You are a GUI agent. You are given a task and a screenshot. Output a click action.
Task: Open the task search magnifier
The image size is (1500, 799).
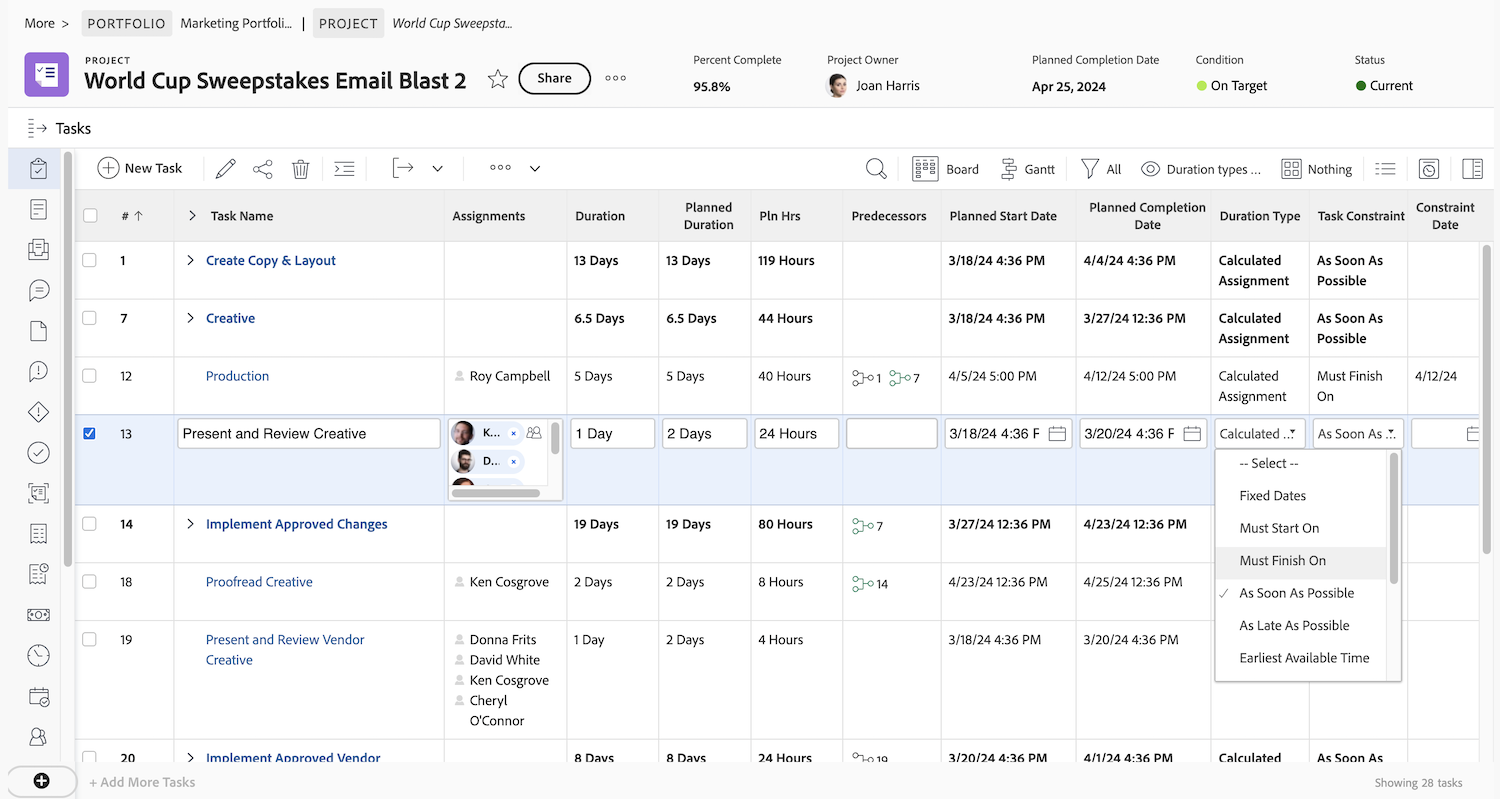(876, 169)
